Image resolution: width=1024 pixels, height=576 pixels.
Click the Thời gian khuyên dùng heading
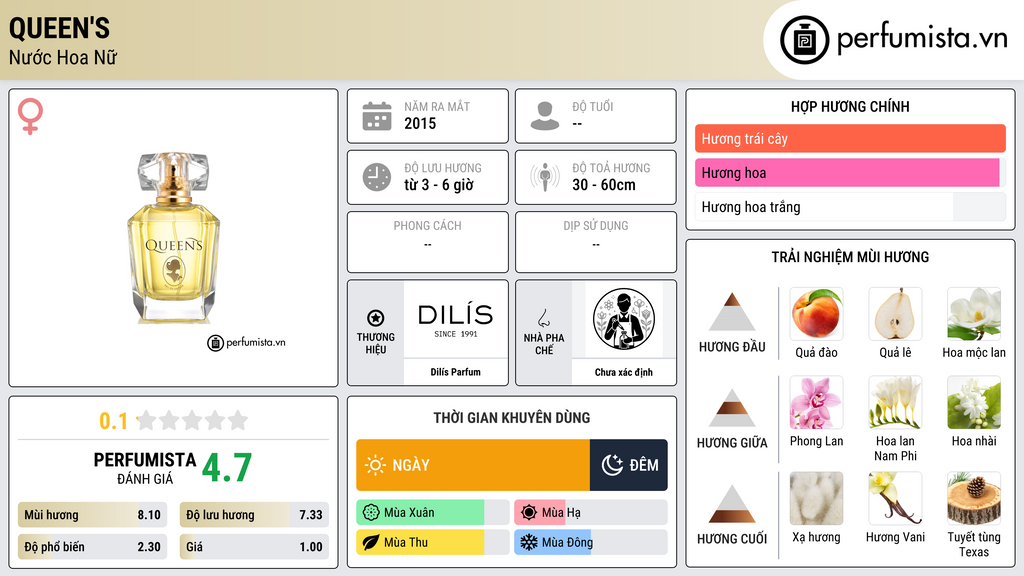click(x=511, y=417)
